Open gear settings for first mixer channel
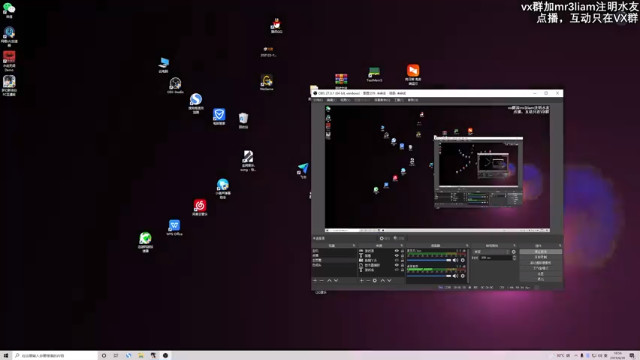 pyautogui.click(x=462, y=260)
